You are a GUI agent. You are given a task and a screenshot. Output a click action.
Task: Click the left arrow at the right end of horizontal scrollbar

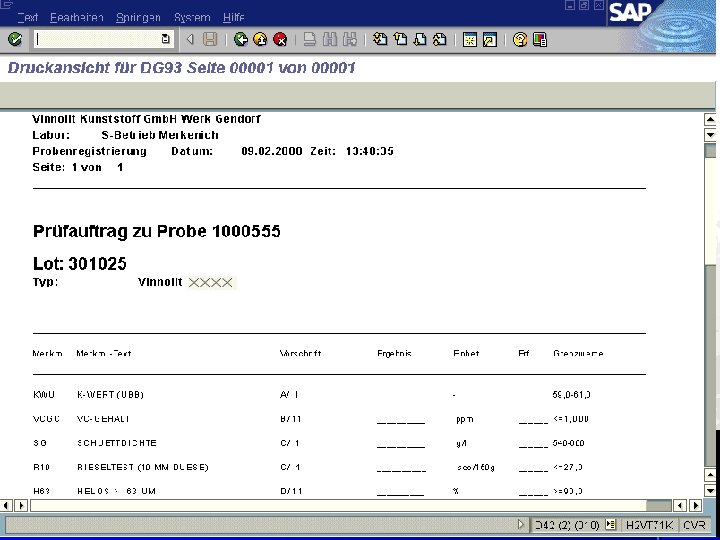[681, 506]
